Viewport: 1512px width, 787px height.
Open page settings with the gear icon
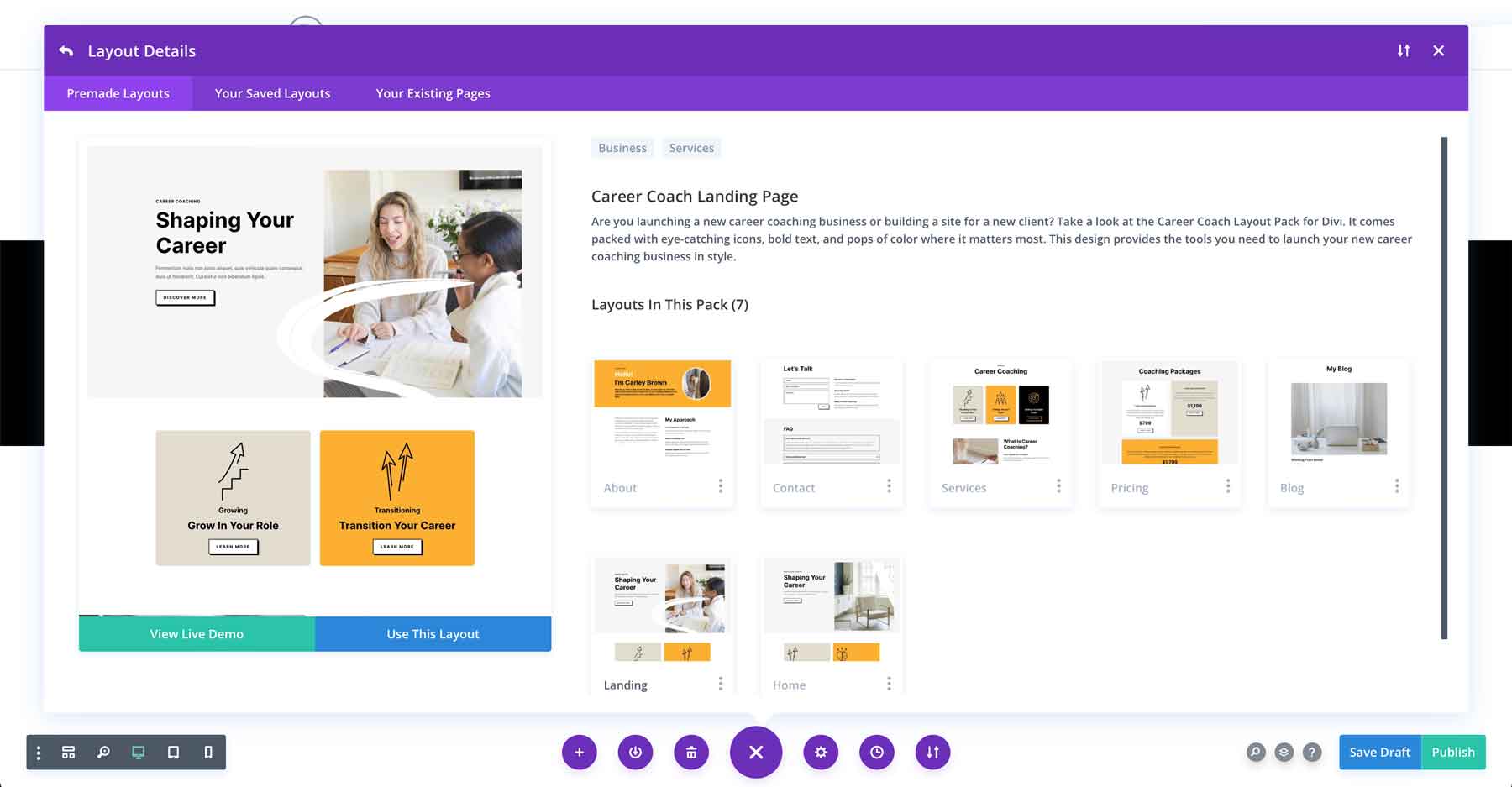(x=821, y=752)
